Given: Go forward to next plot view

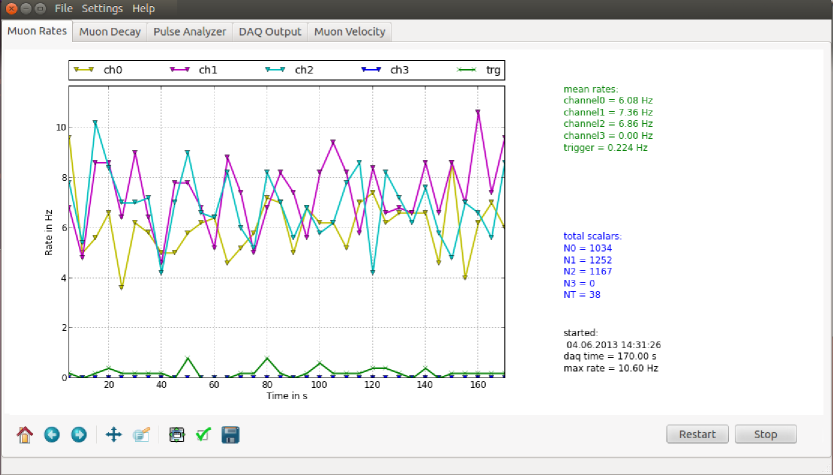Looking at the screenshot, I should pyautogui.click(x=79, y=435).
